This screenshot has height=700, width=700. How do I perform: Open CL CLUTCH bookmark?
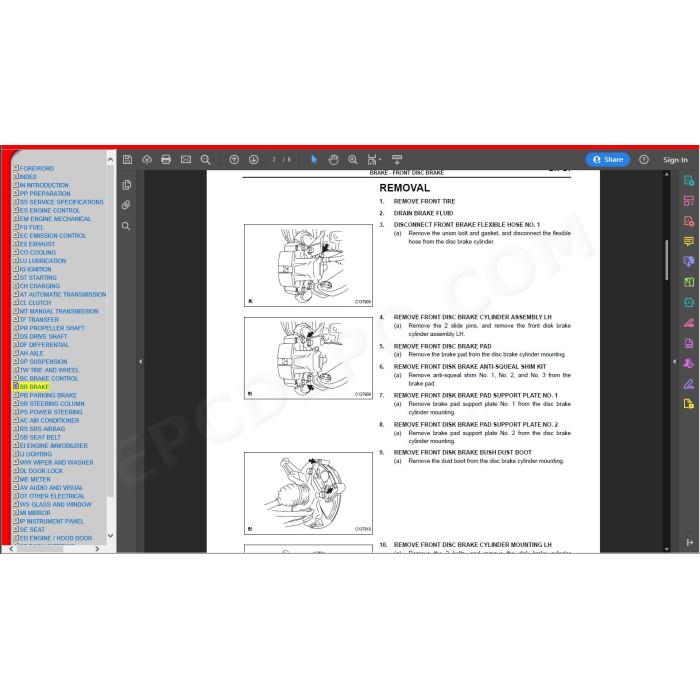pos(35,303)
